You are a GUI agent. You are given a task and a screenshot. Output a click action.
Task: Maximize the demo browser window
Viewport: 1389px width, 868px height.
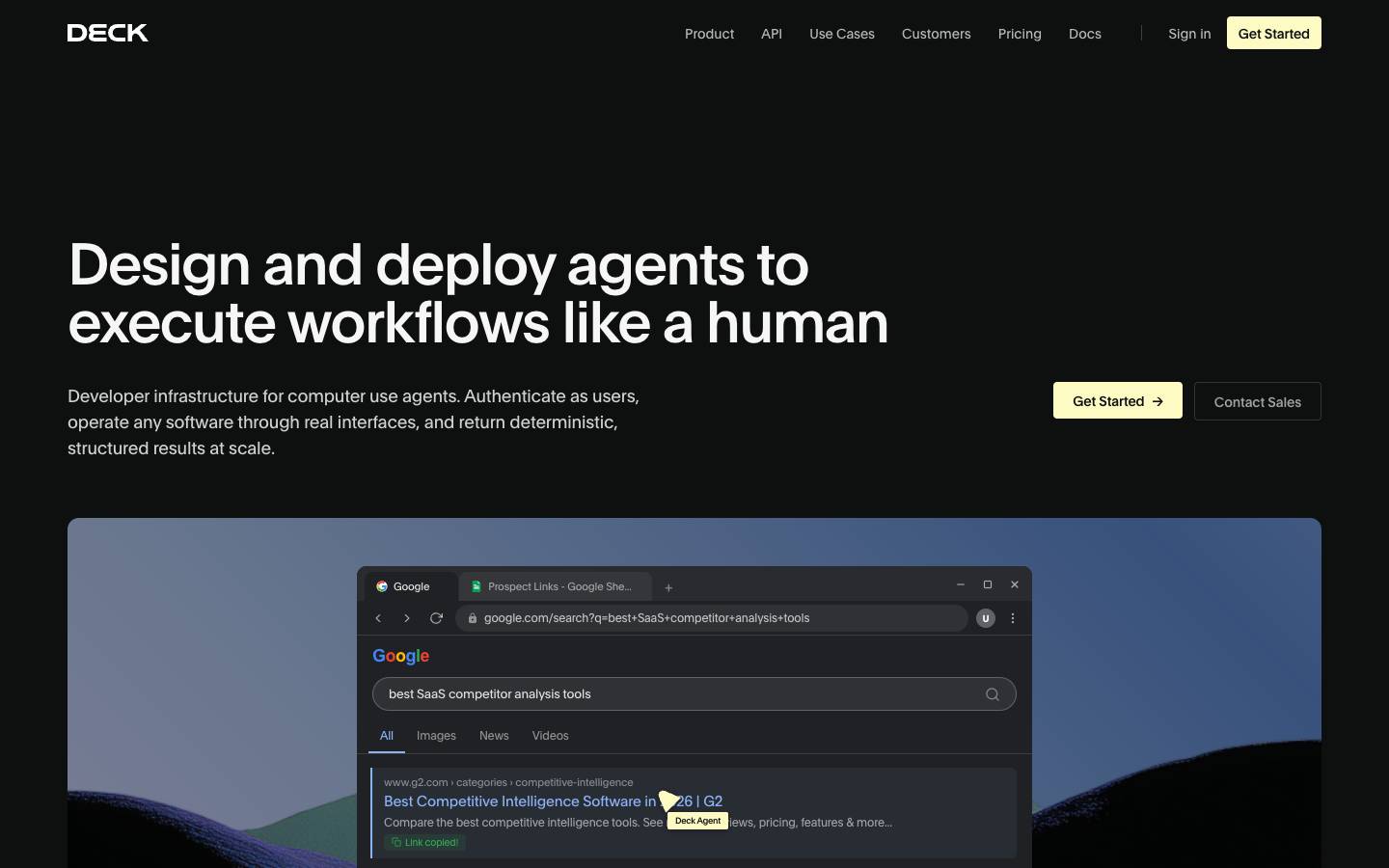(x=988, y=584)
